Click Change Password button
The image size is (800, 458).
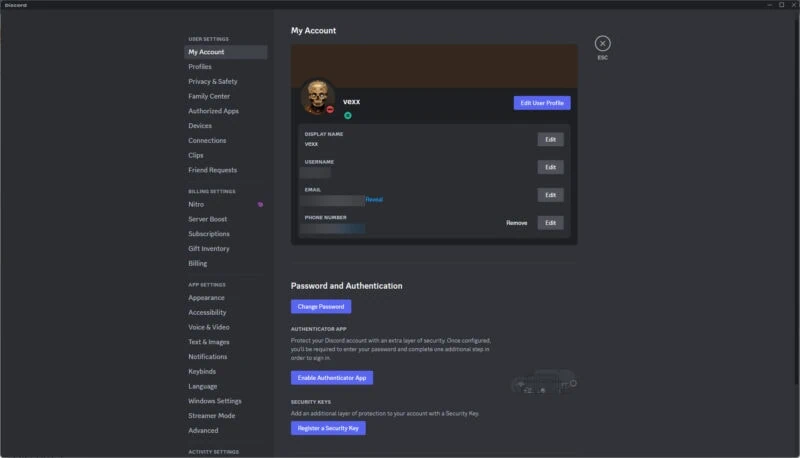tap(321, 307)
